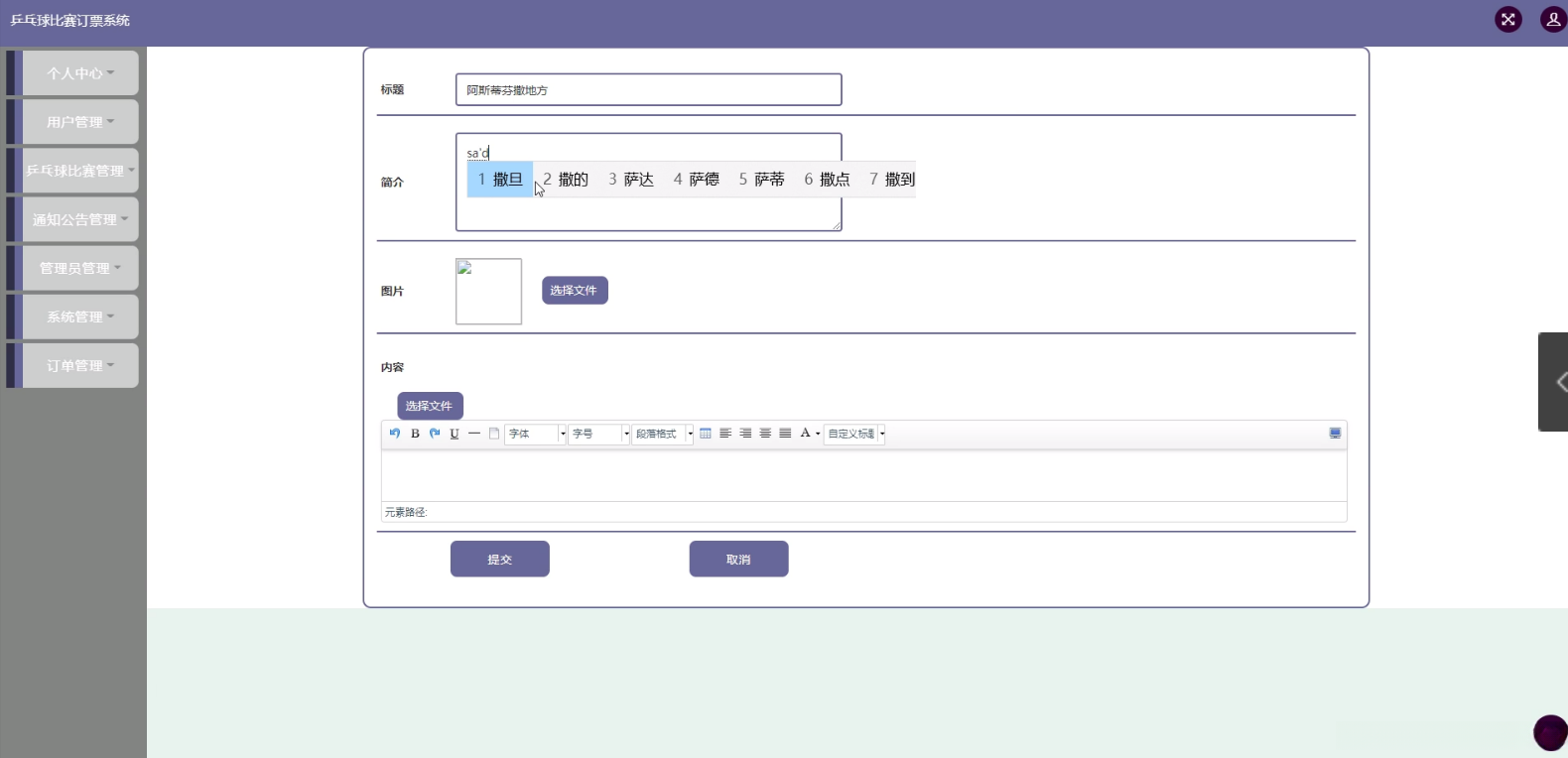Click the blank page icon in the toolbar
The height and width of the screenshot is (758, 1568).
click(494, 434)
